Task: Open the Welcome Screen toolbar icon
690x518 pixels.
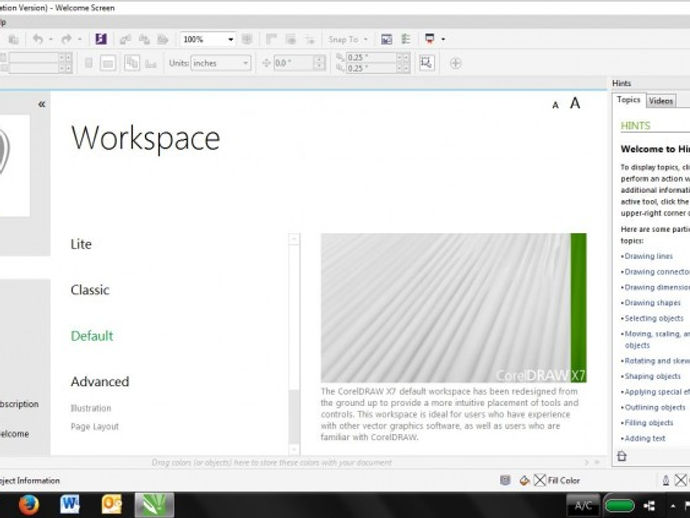Action: 386,39
